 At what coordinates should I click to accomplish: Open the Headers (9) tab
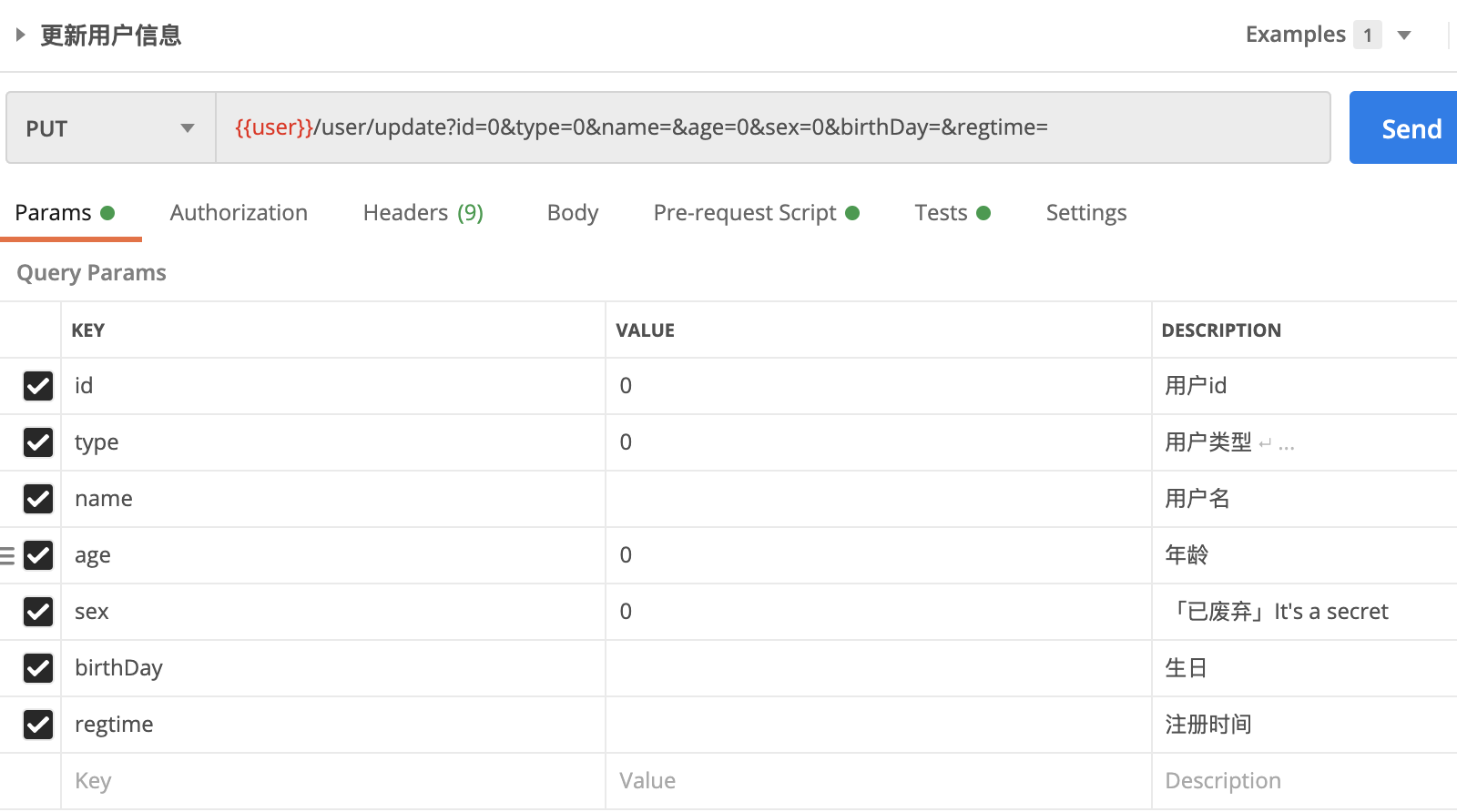point(423,213)
